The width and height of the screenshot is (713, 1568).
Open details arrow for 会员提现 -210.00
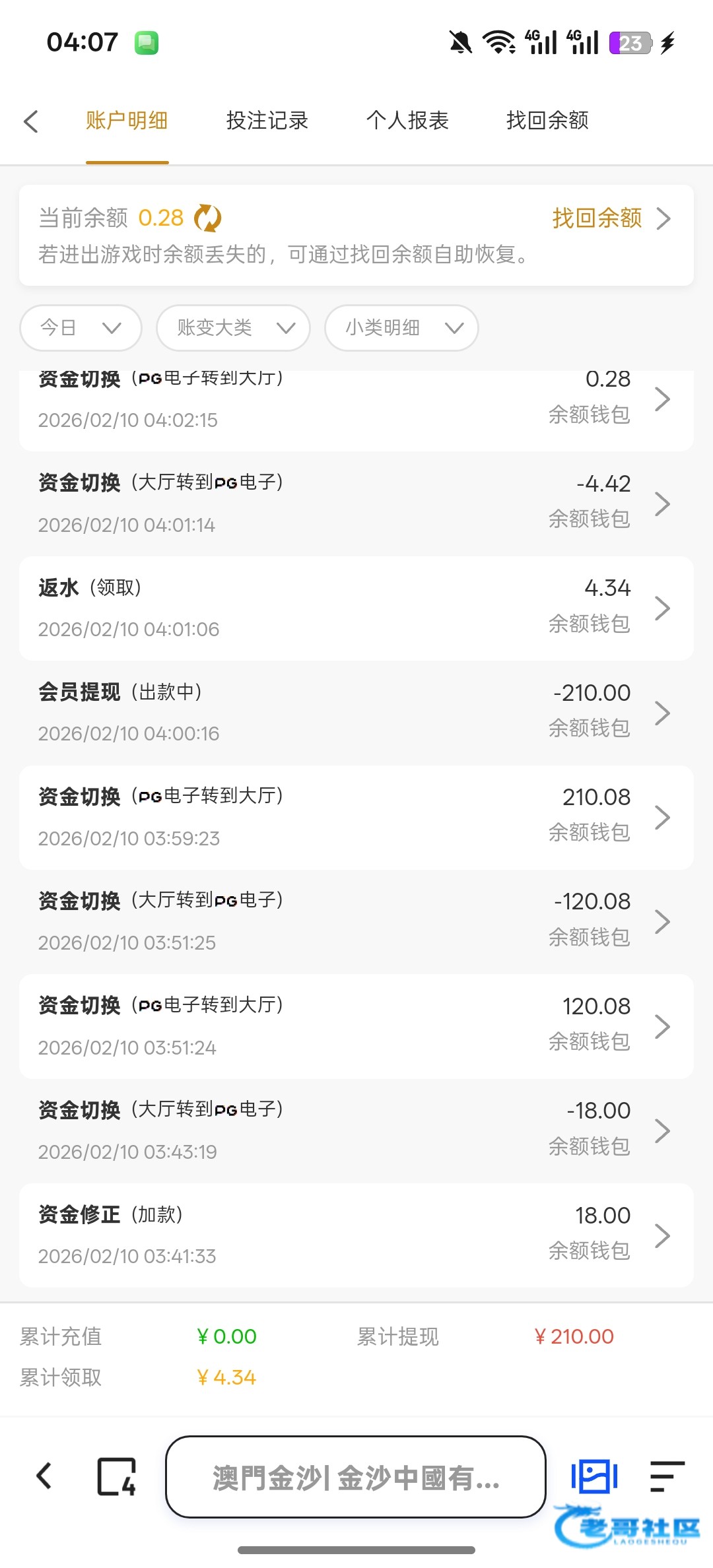[x=662, y=713]
